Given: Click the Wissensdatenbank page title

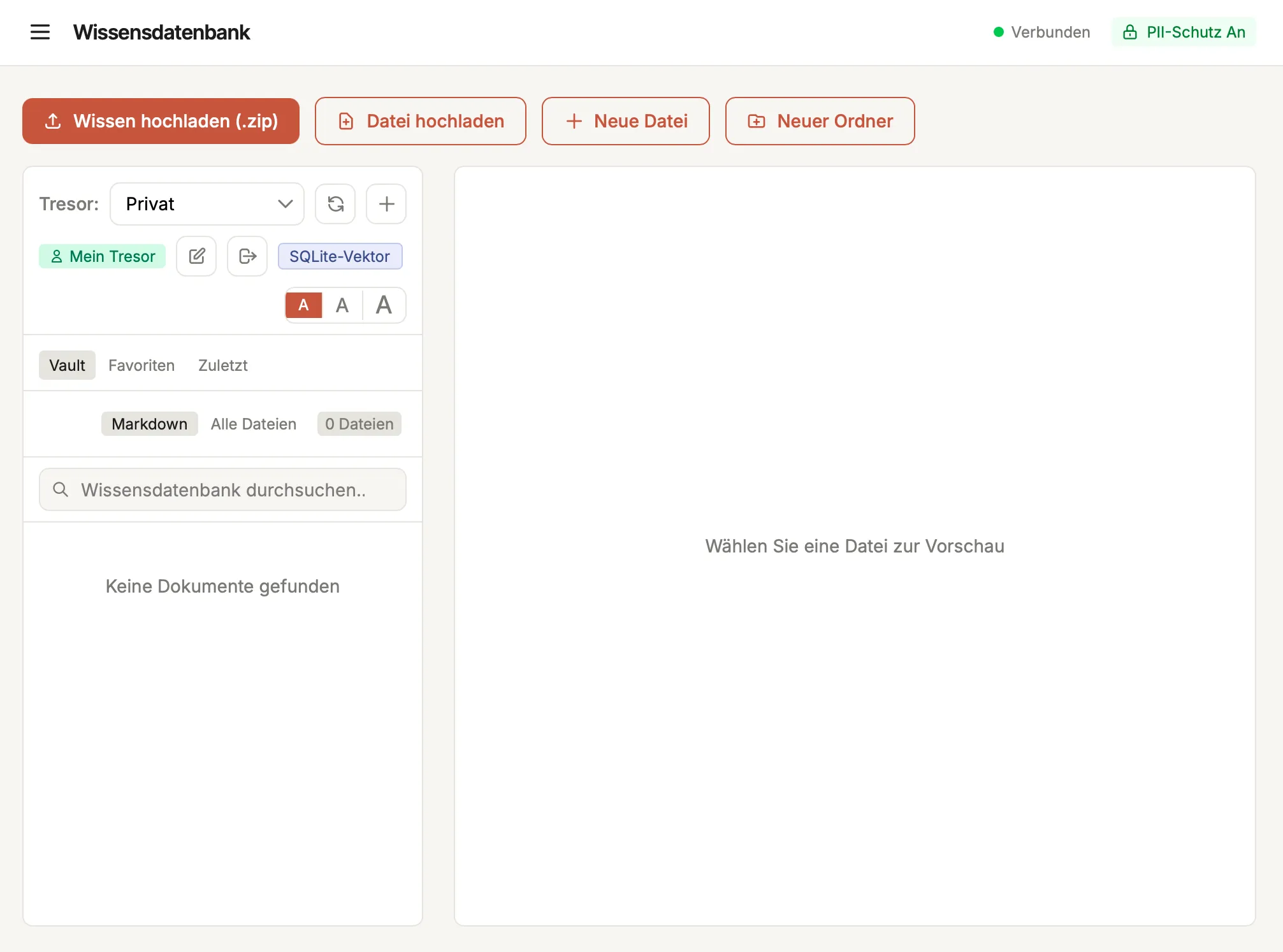Looking at the screenshot, I should click(161, 32).
